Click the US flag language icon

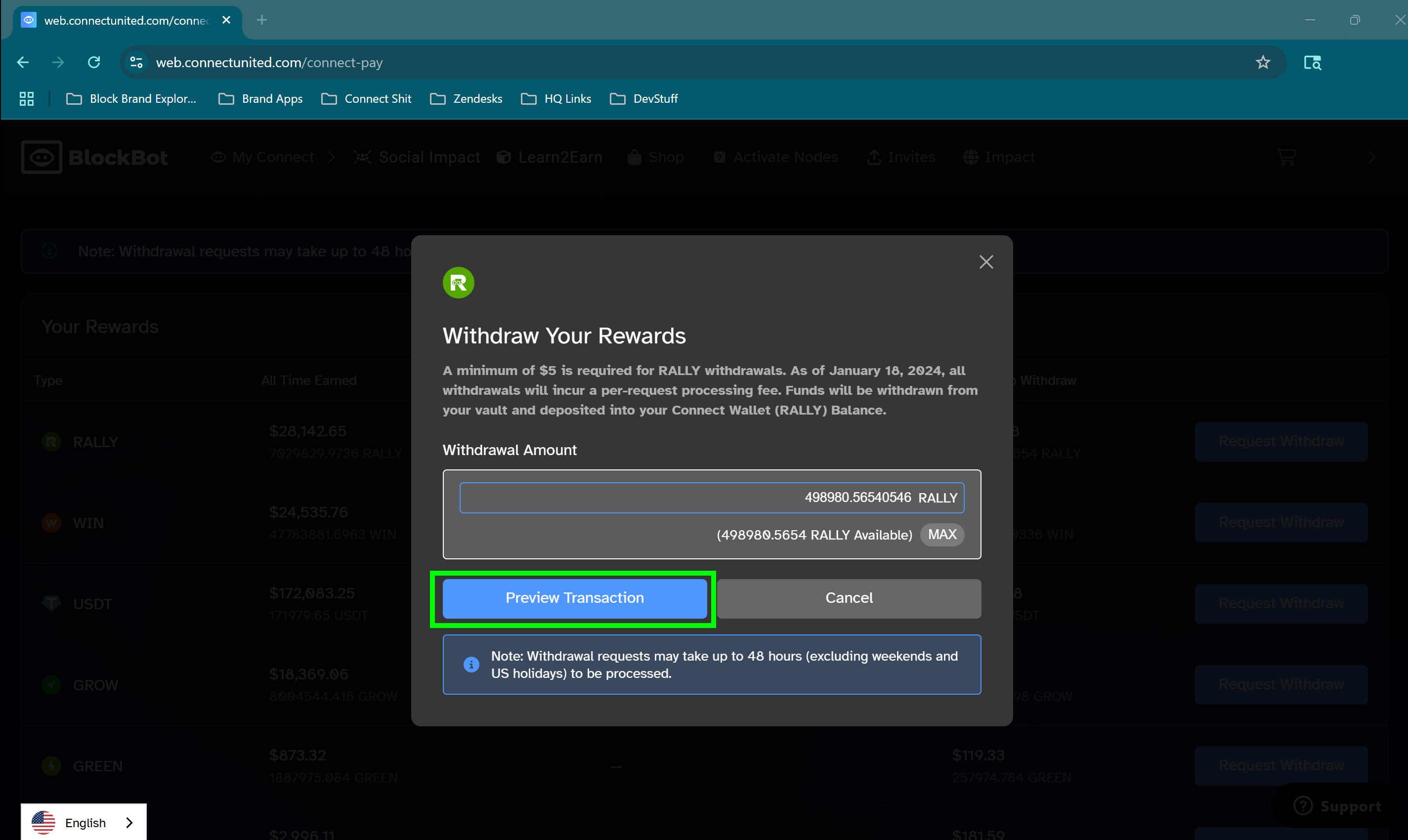pos(43,822)
